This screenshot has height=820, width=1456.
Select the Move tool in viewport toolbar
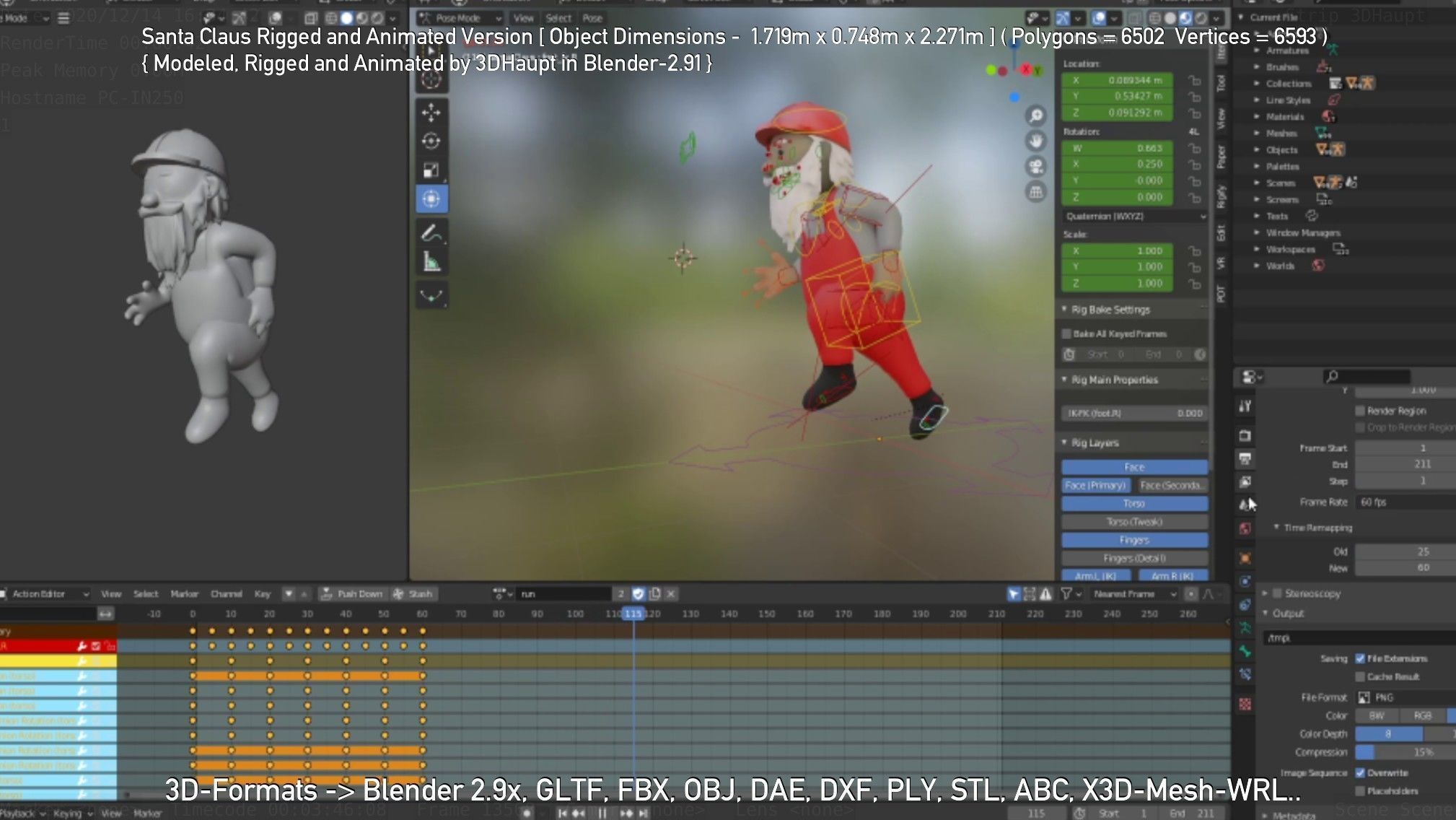pos(431,113)
